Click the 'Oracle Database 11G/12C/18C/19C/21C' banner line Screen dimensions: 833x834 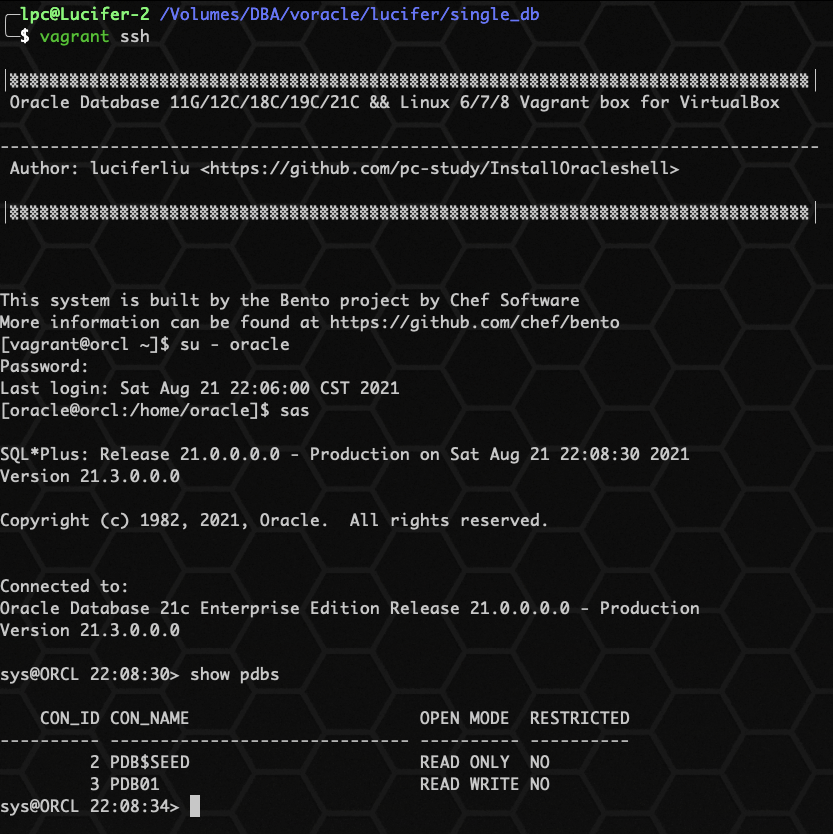click(x=395, y=103)
